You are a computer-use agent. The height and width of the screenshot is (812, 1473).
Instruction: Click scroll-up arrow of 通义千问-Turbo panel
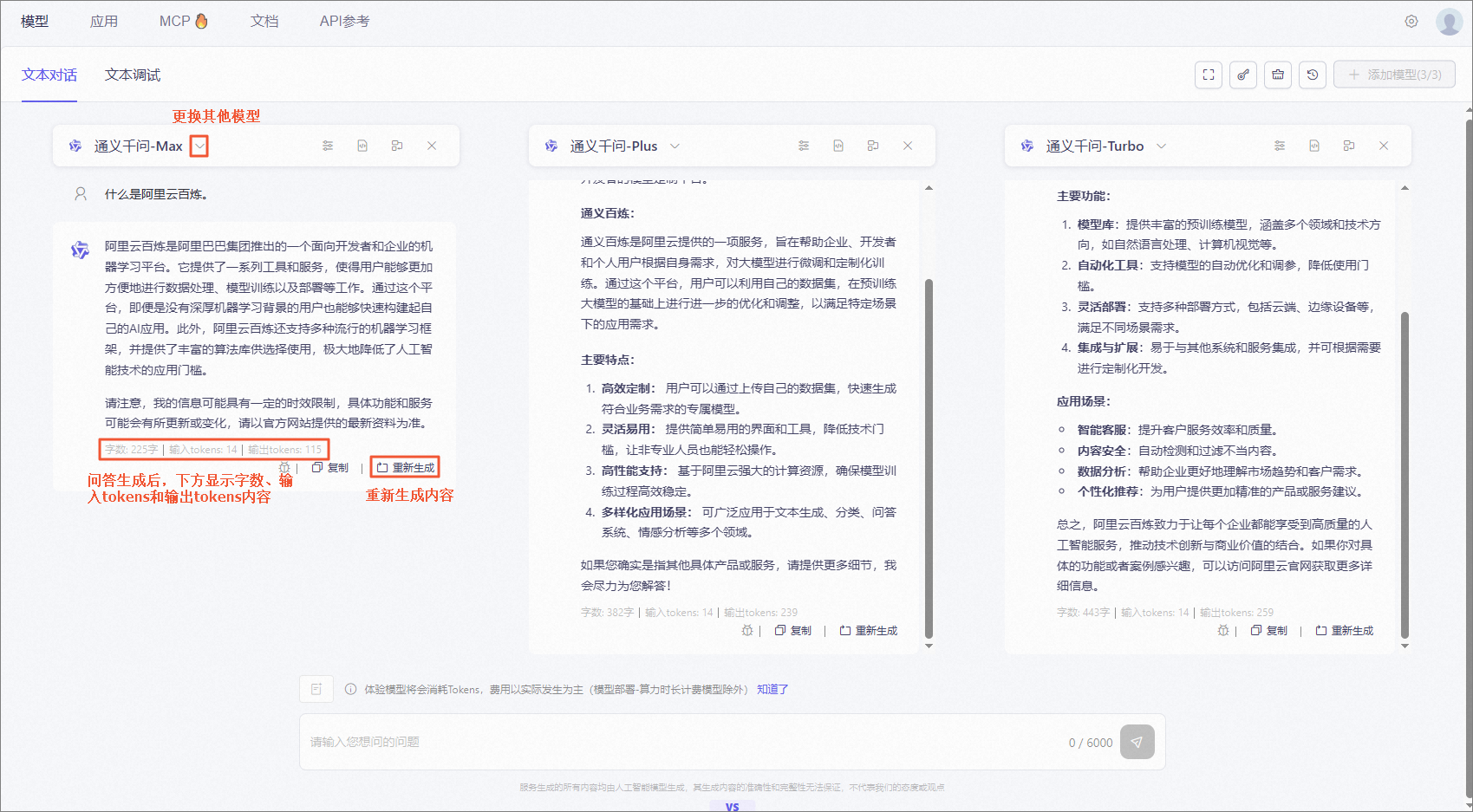[x=1405, y=188]
